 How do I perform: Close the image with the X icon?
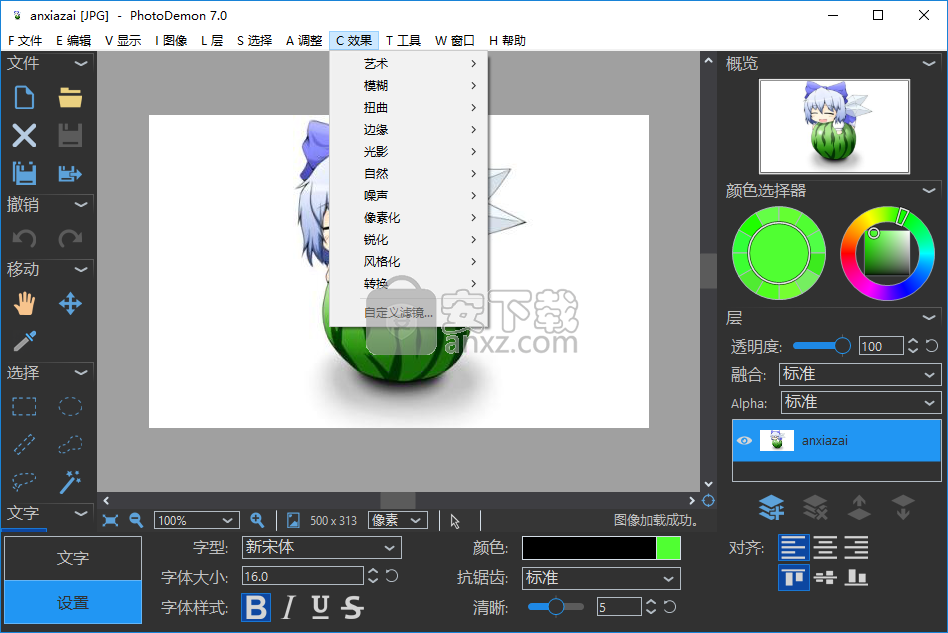click(x=24, y=135)
